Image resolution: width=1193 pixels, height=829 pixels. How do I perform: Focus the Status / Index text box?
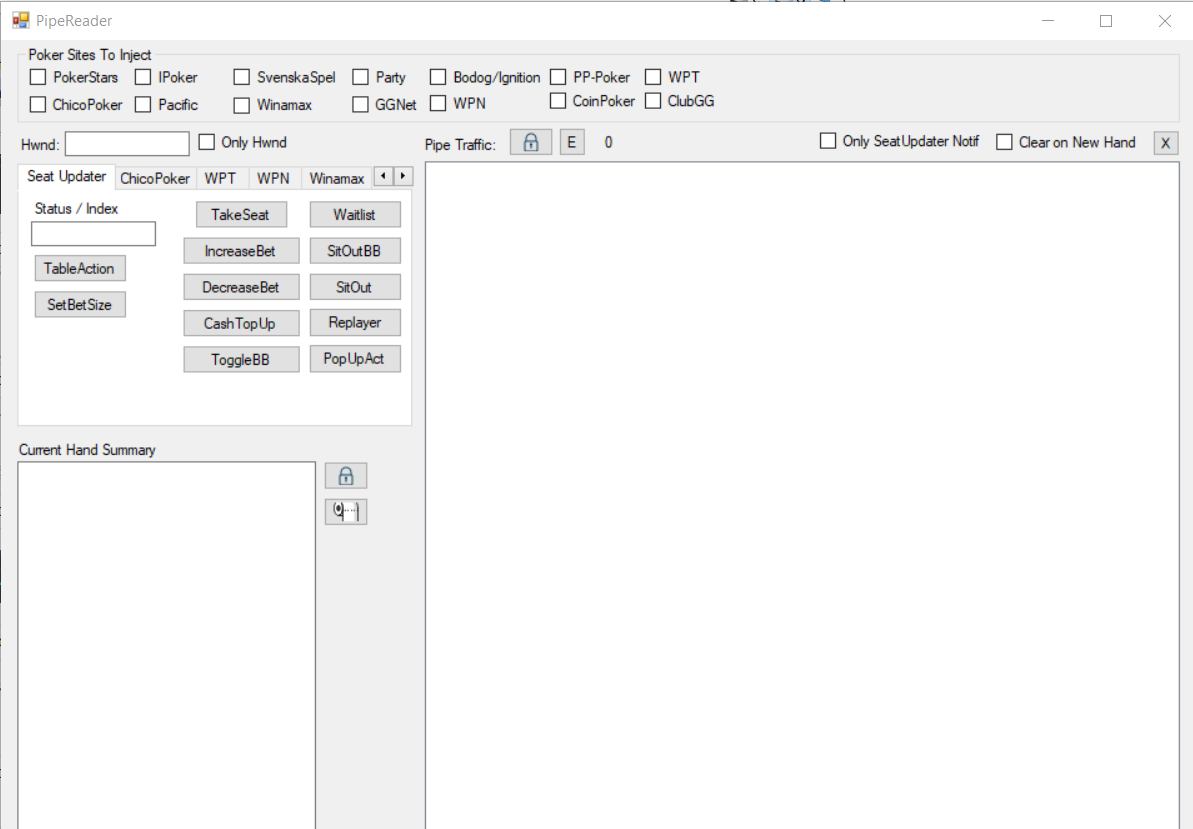point(93,234)
